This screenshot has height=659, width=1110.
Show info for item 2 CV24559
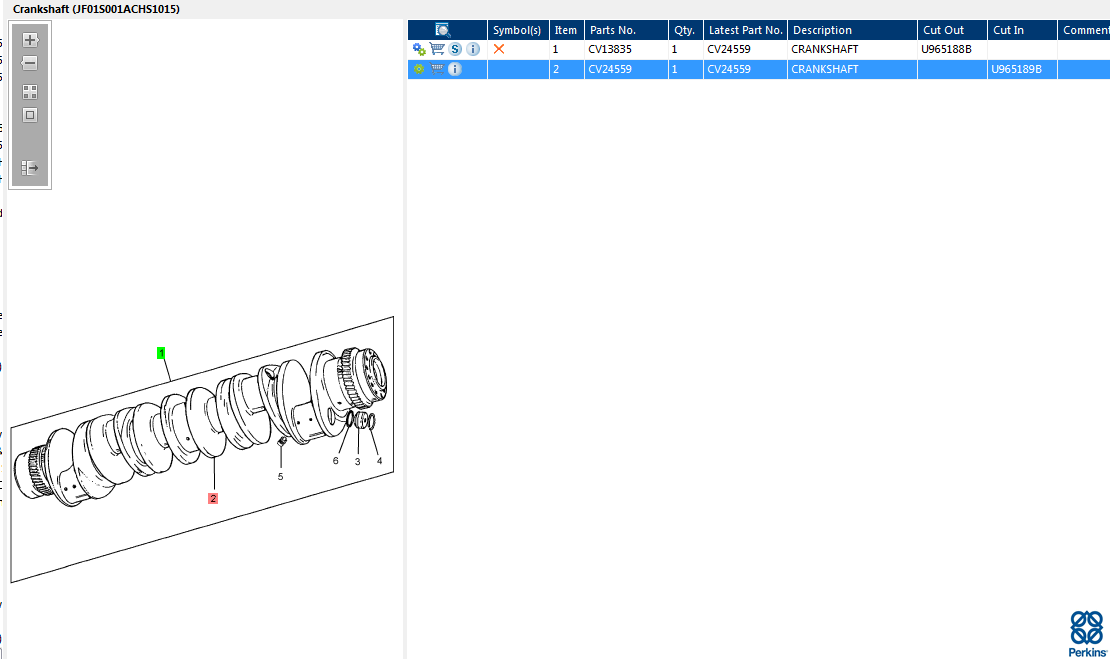pos(455,69)
